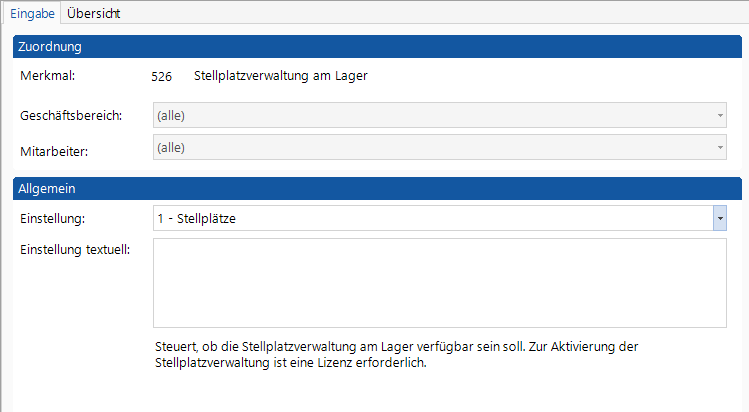Click the 'Einstellung textuell' label
The height and width of the screenshot is (412, 749).
tap(75, 250)
